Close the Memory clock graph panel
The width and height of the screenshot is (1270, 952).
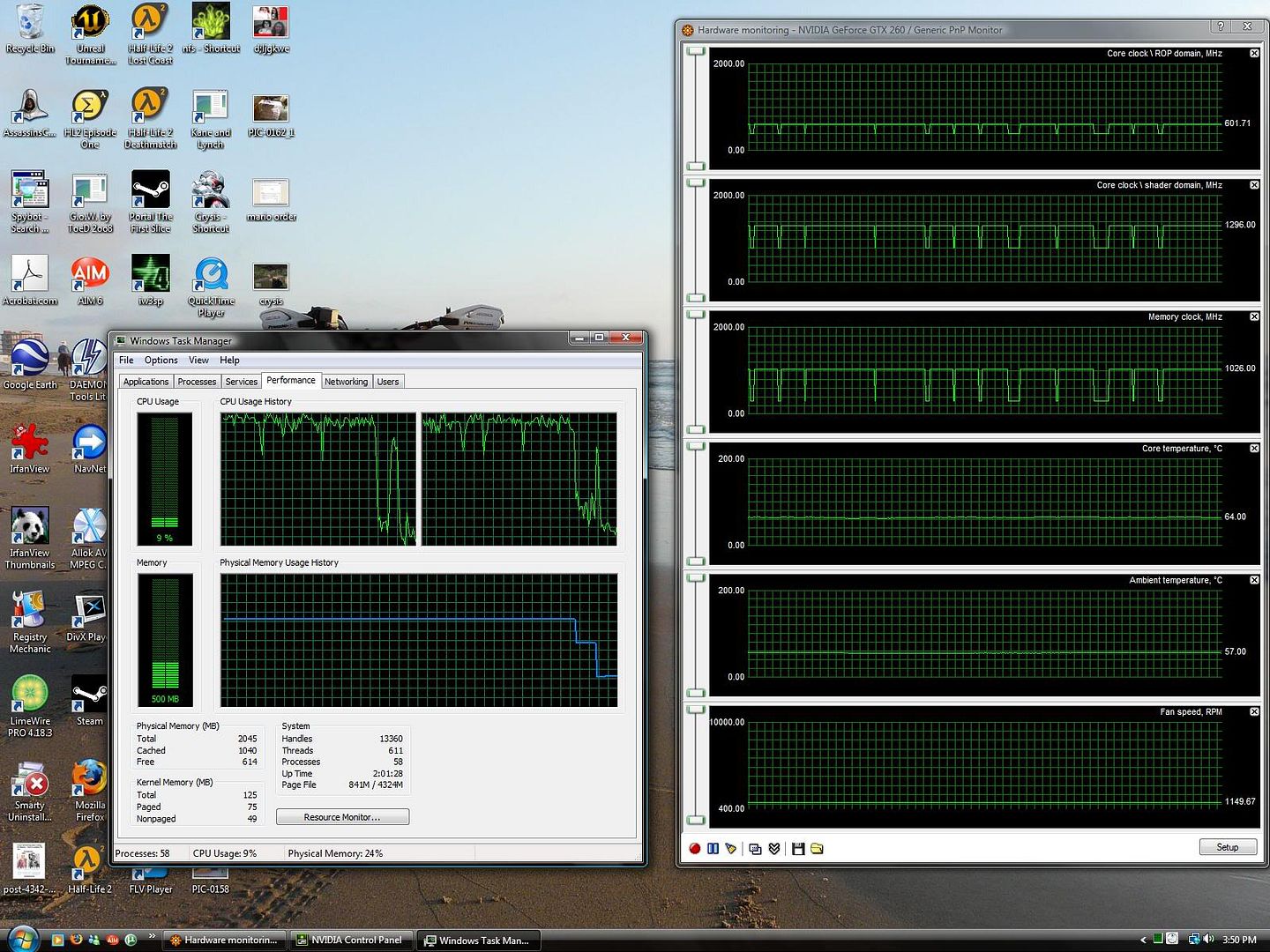[1254, 316]
